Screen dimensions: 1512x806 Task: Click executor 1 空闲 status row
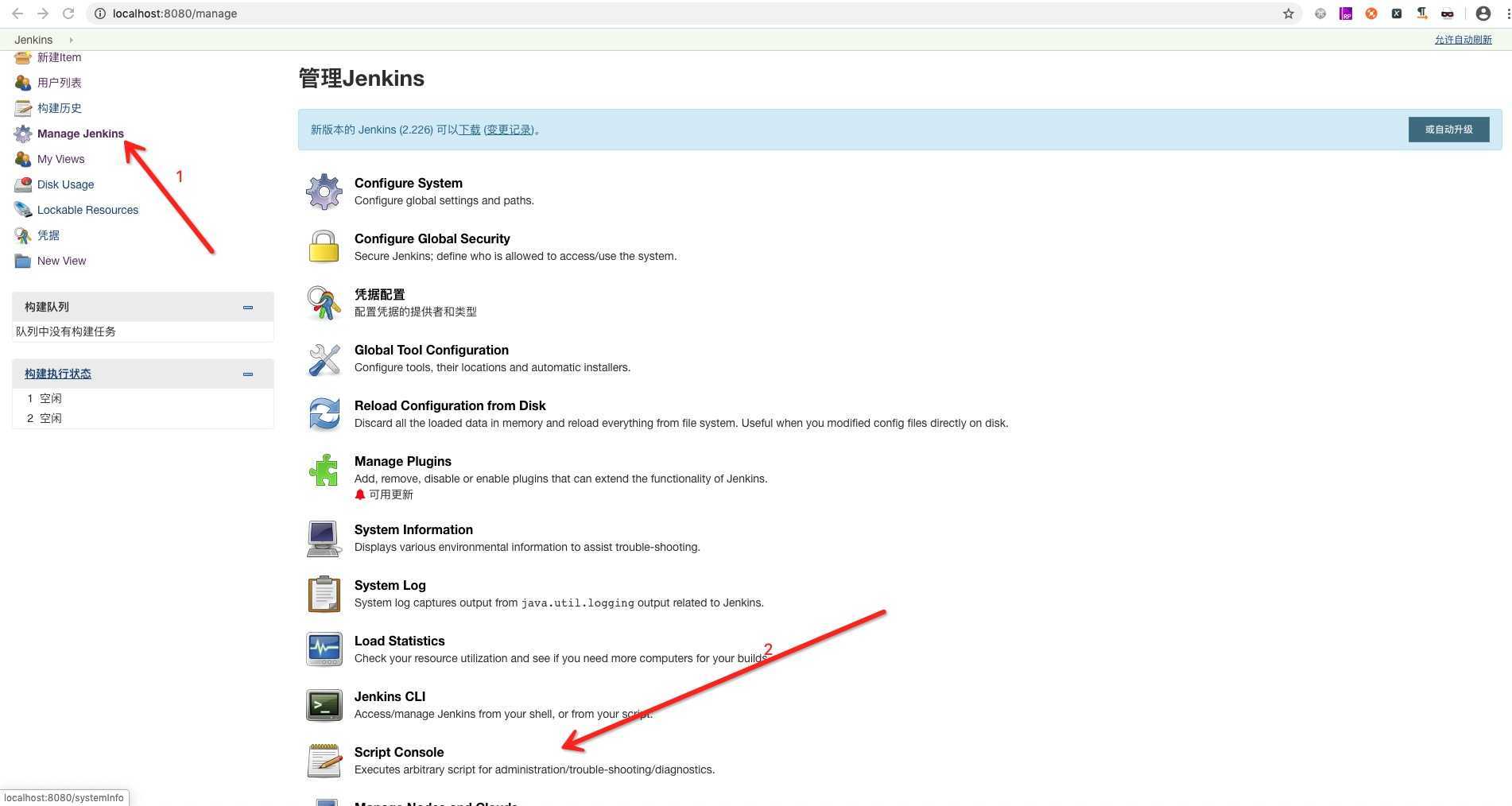point(143,398)
